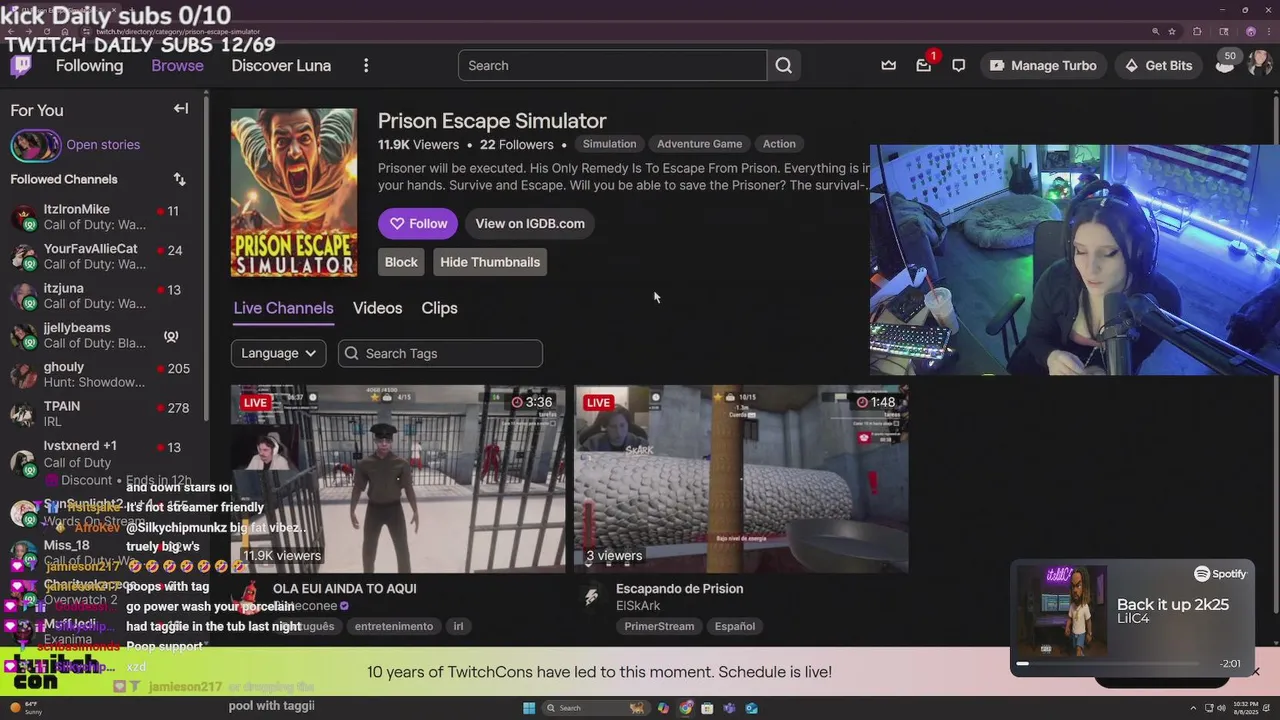Select the PrimerStream tag
The height and width of the screenshot is (720, 1280).
point(659,626)
